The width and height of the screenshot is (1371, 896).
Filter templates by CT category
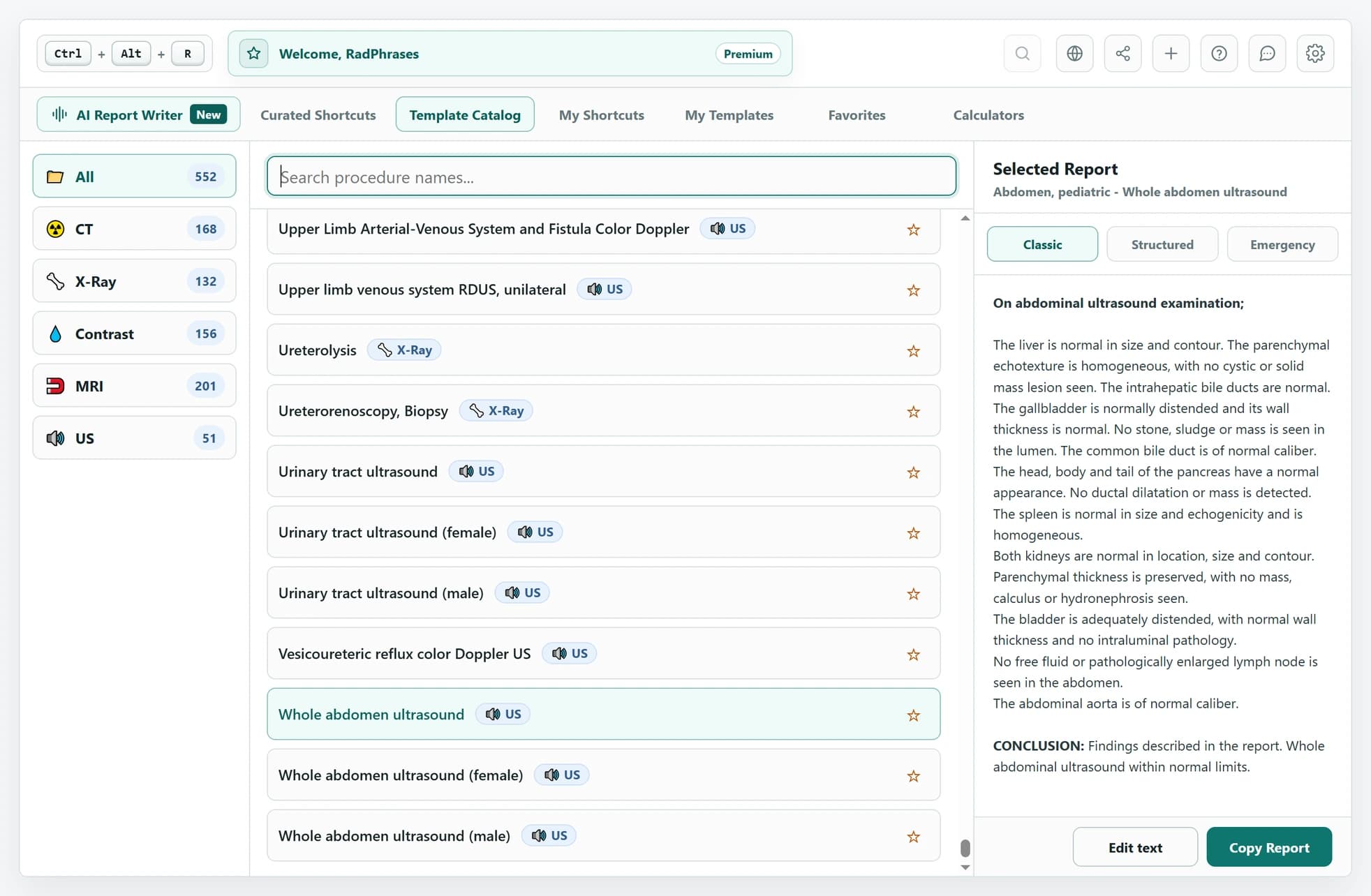[x=134, y=228]
